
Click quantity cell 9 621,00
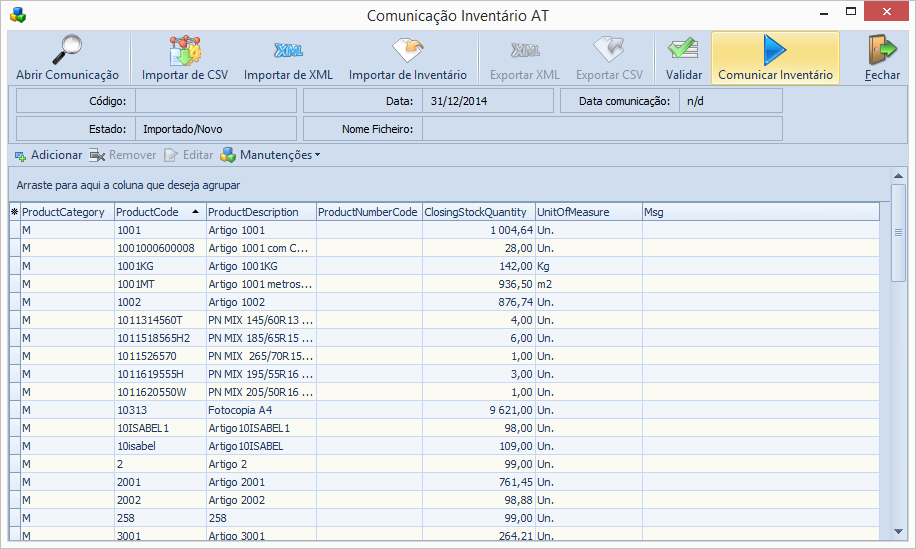(479, 410)
